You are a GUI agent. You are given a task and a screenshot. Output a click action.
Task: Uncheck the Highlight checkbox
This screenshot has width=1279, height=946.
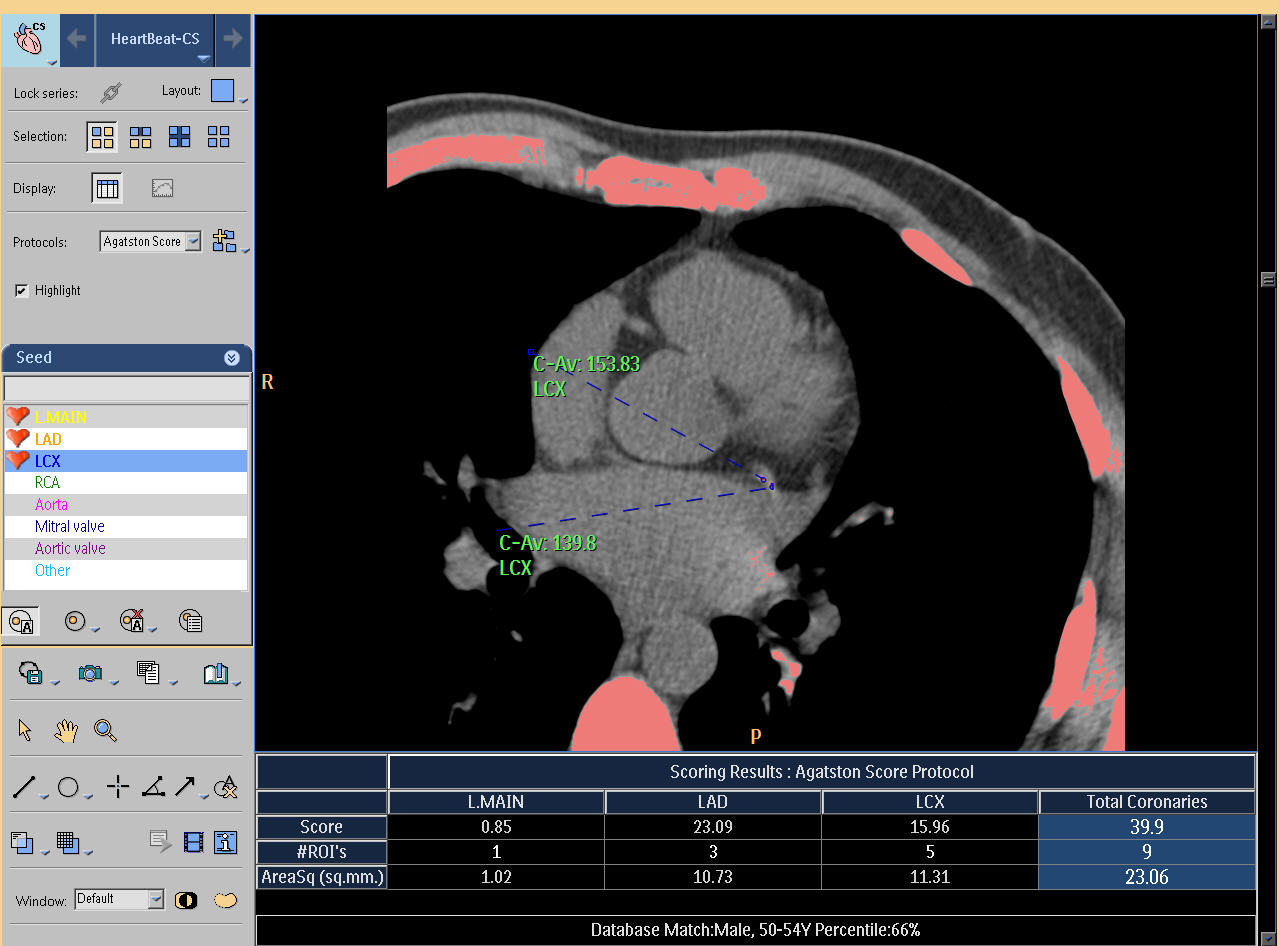[x=21, y=290]
